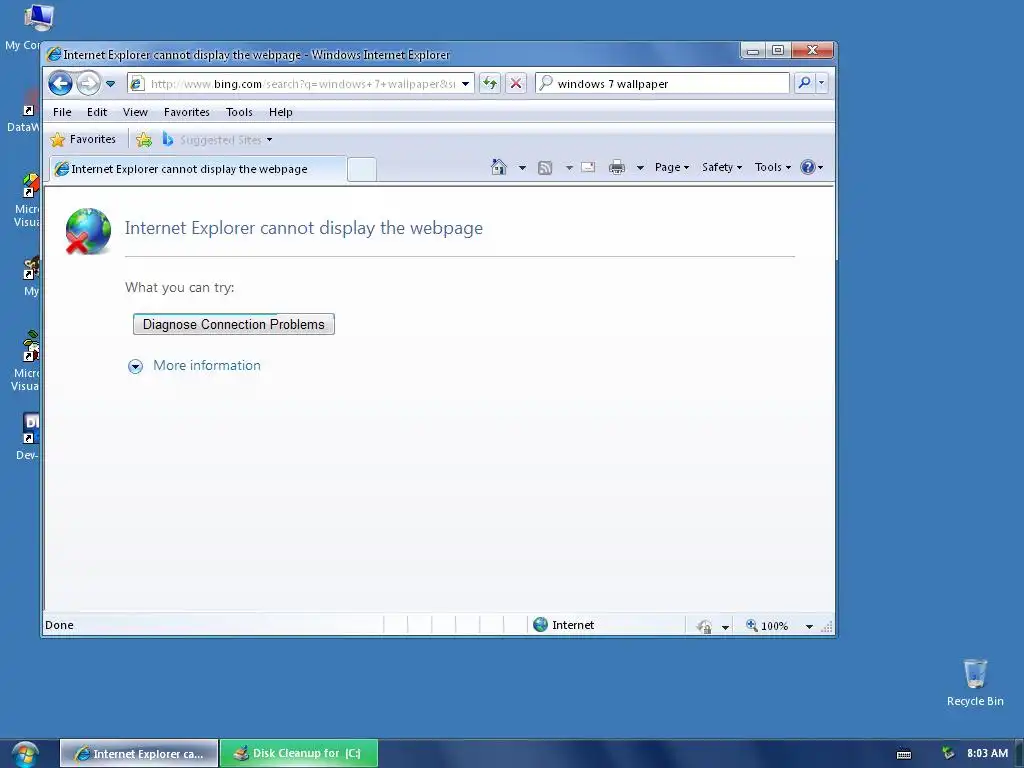Change zoom level at 100% button
Screen dimensions: 1024x768
(768, 626)
